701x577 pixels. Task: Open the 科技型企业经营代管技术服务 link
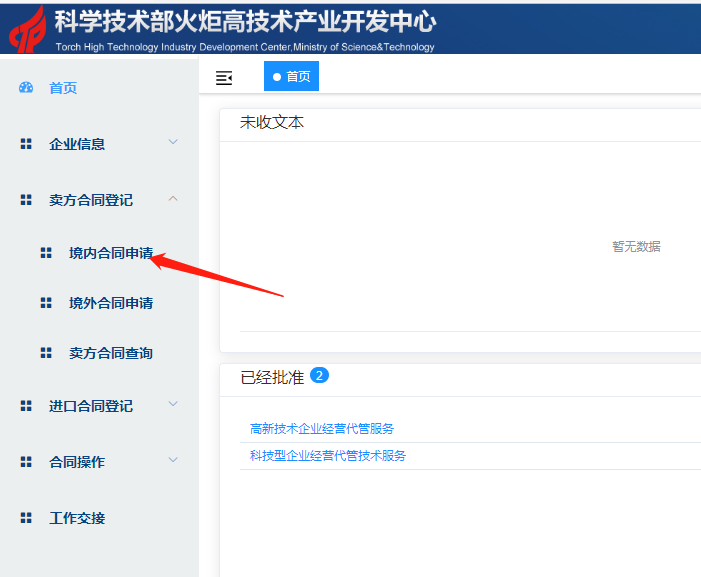(x=328, y=455)
